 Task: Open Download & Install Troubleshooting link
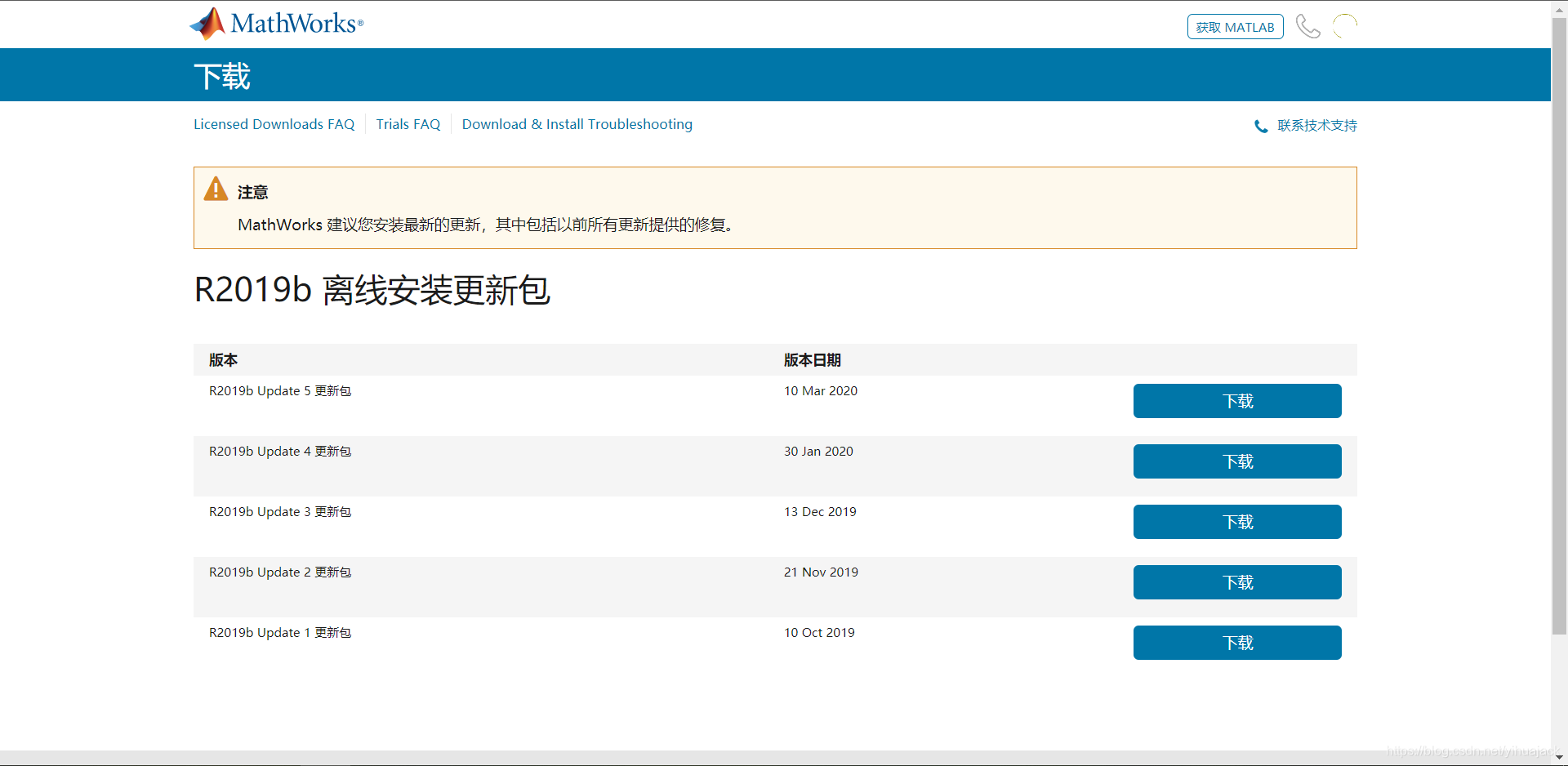tap(577, 124)
